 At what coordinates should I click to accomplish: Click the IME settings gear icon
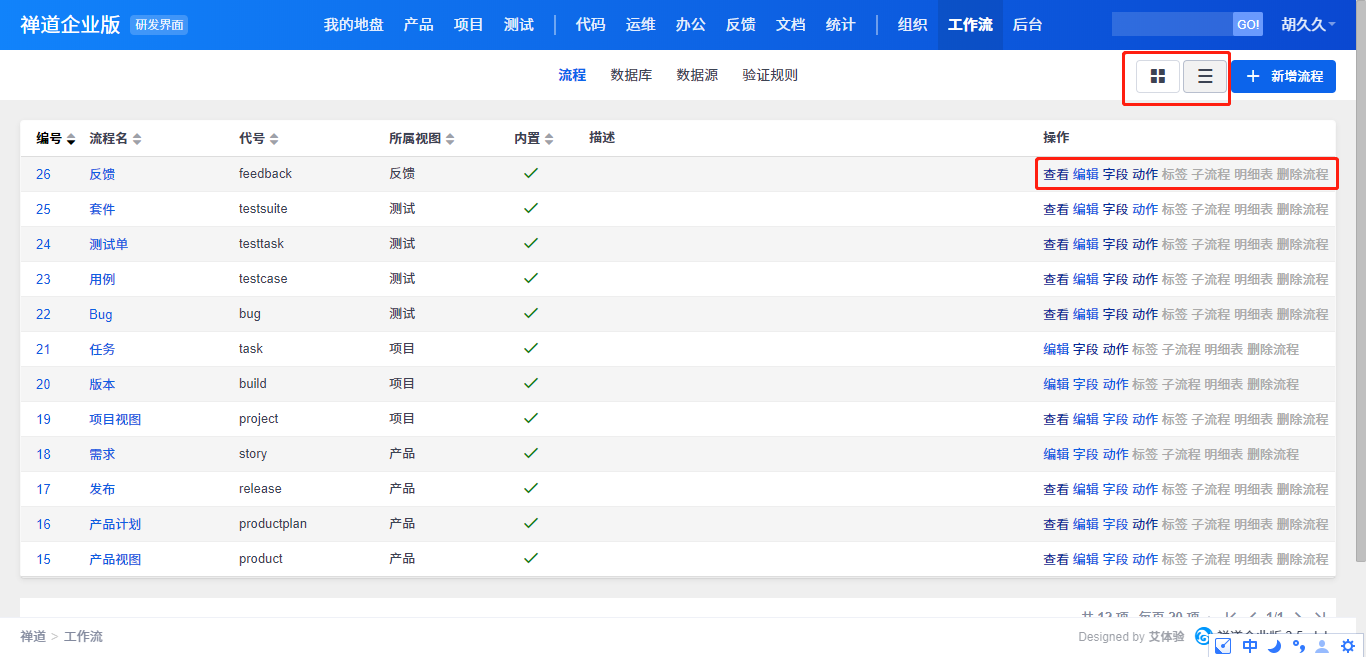tap(1347, 646)
